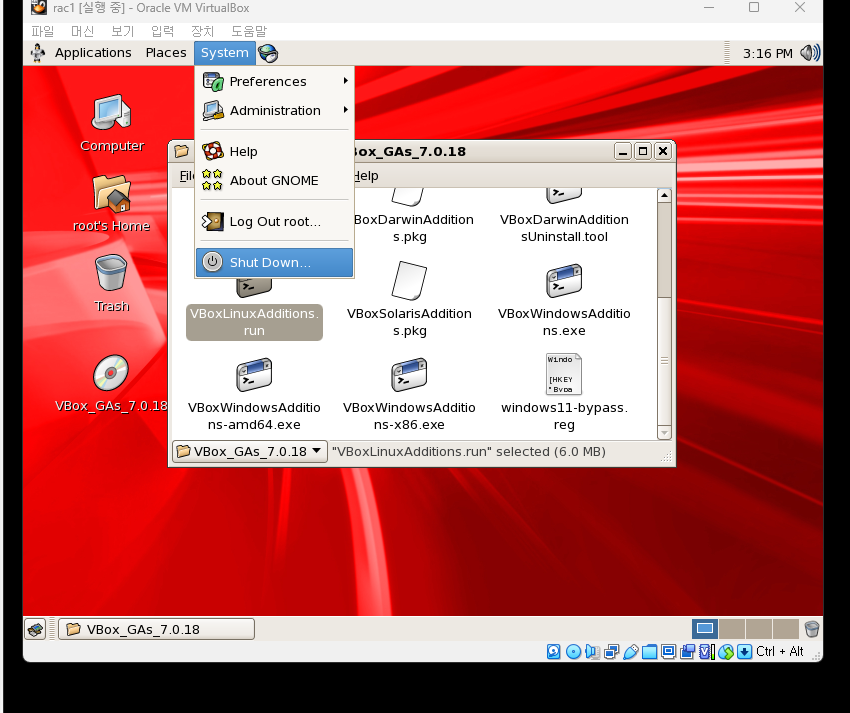Choose Help from the System menu

(274, 151)
